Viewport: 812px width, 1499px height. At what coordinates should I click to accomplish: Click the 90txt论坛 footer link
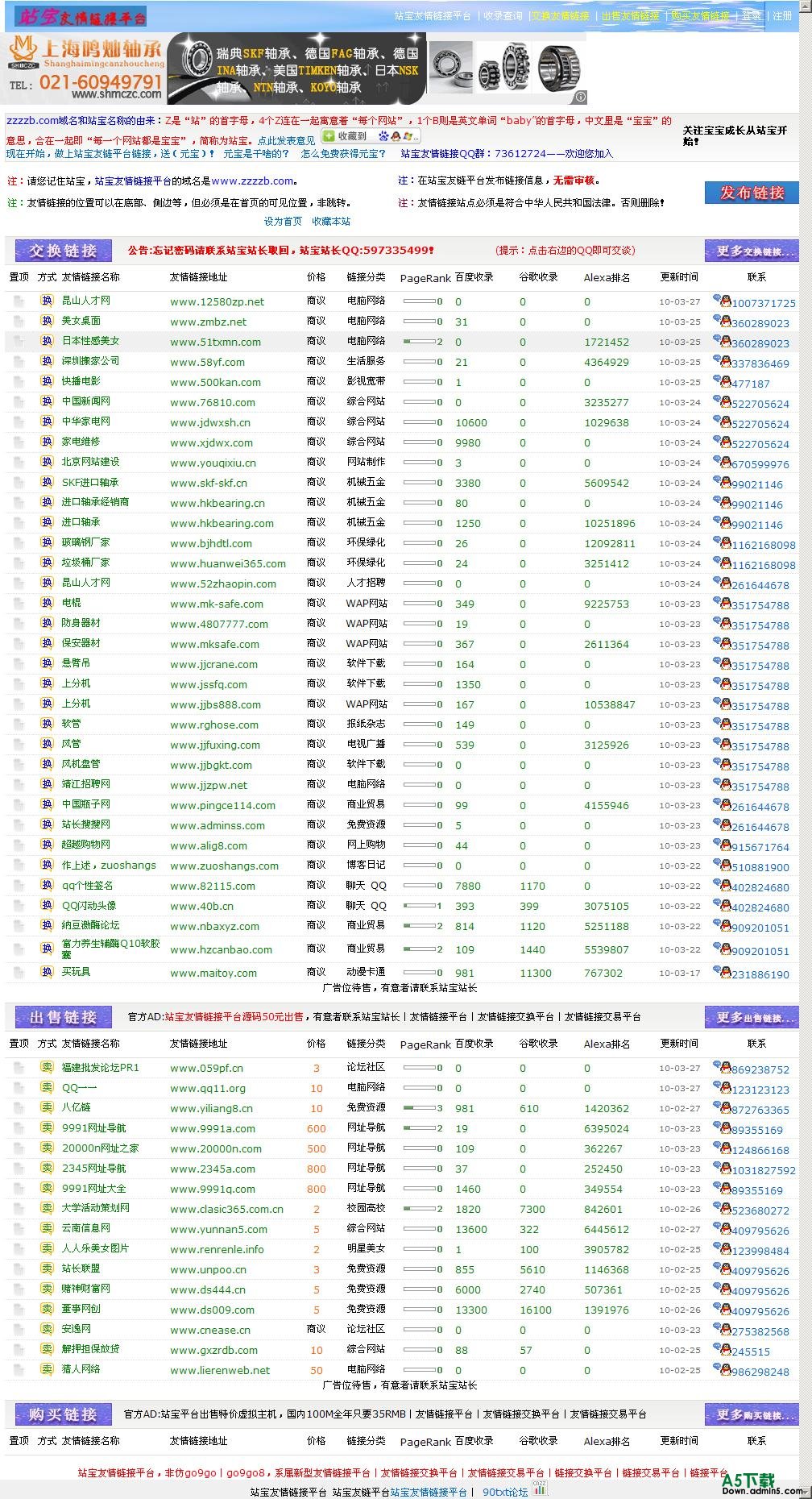[505, 1492]
